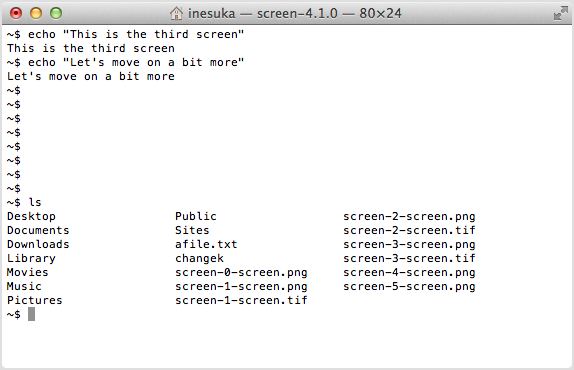Screen dimensions: 574x370
Task: Click the Desktop entry in ls output
Action: click(31, 216)
